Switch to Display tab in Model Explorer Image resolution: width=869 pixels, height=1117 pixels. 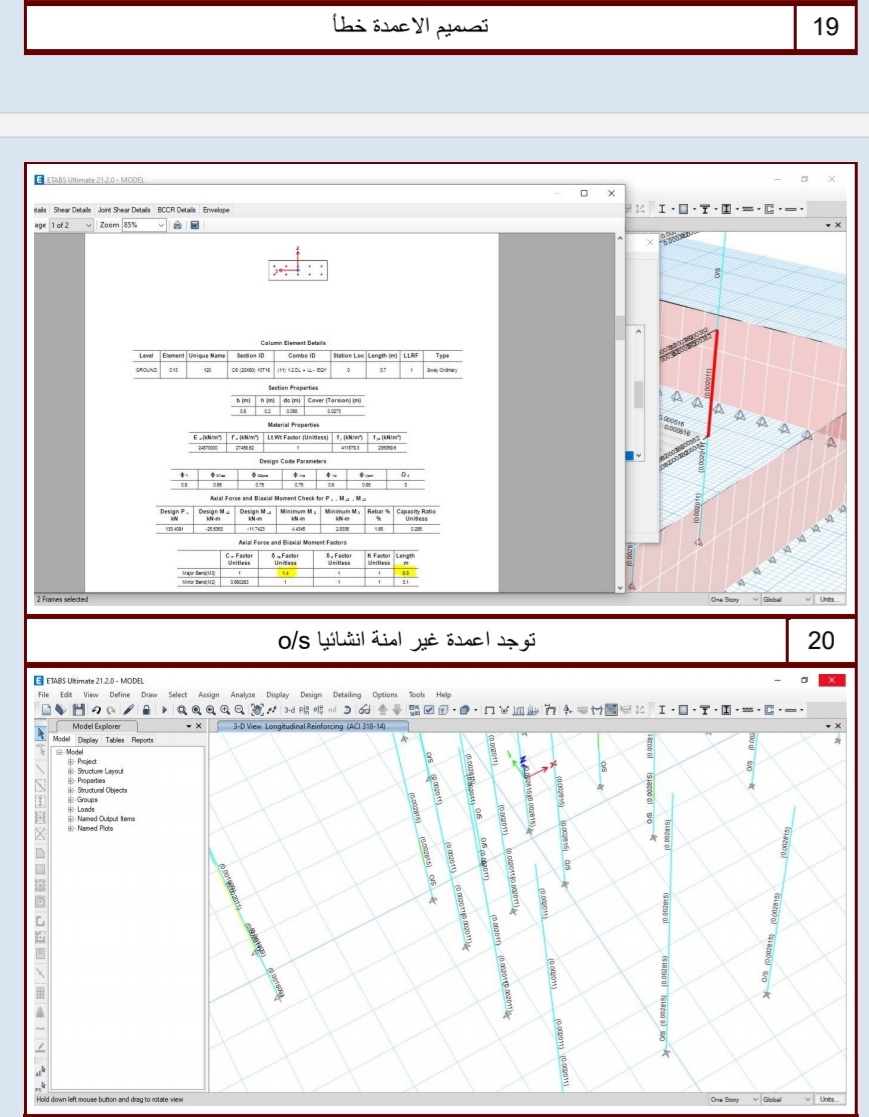(x=88, y=740)
